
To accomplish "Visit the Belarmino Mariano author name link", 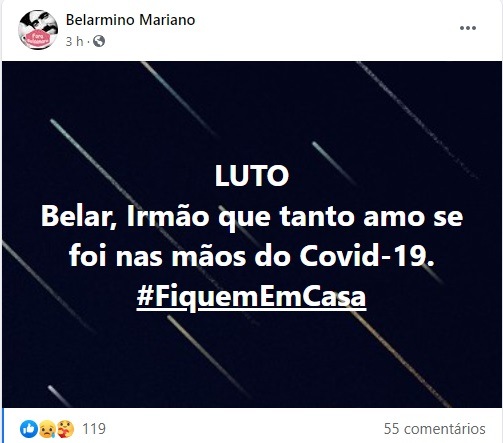I will point(130,20).
